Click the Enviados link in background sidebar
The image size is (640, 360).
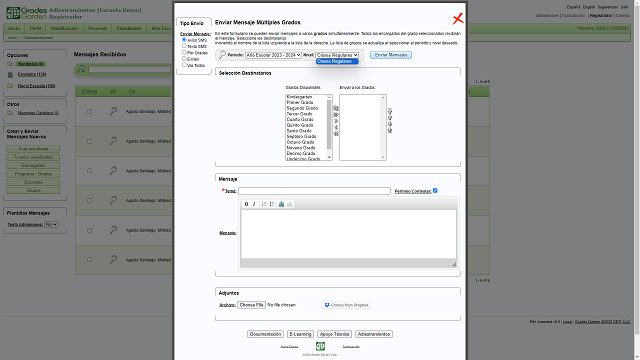click(32, 74)
